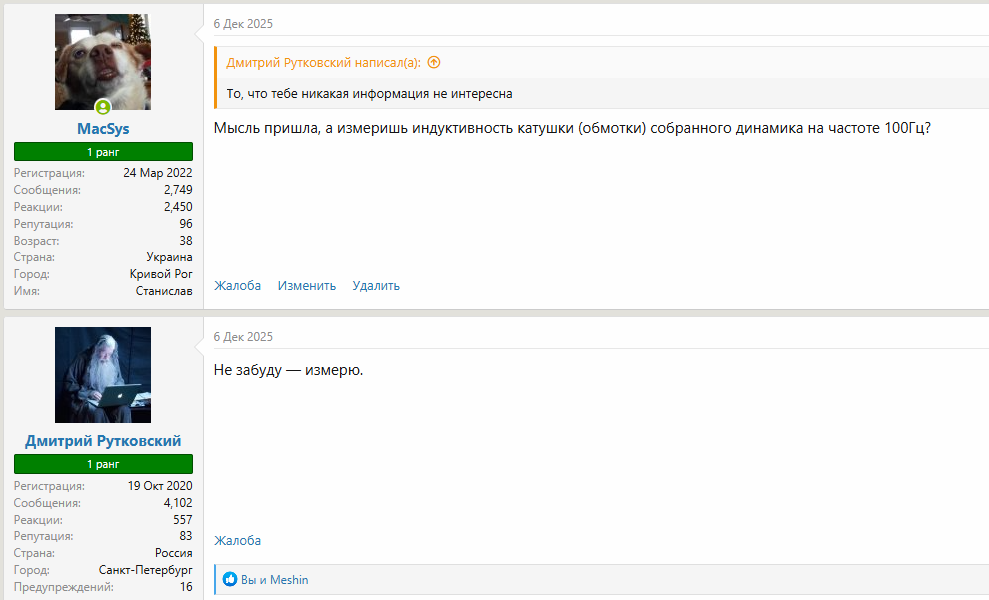Open Дмитрий Рутковский wizard avatar image
989x600 pixels.
102,375
